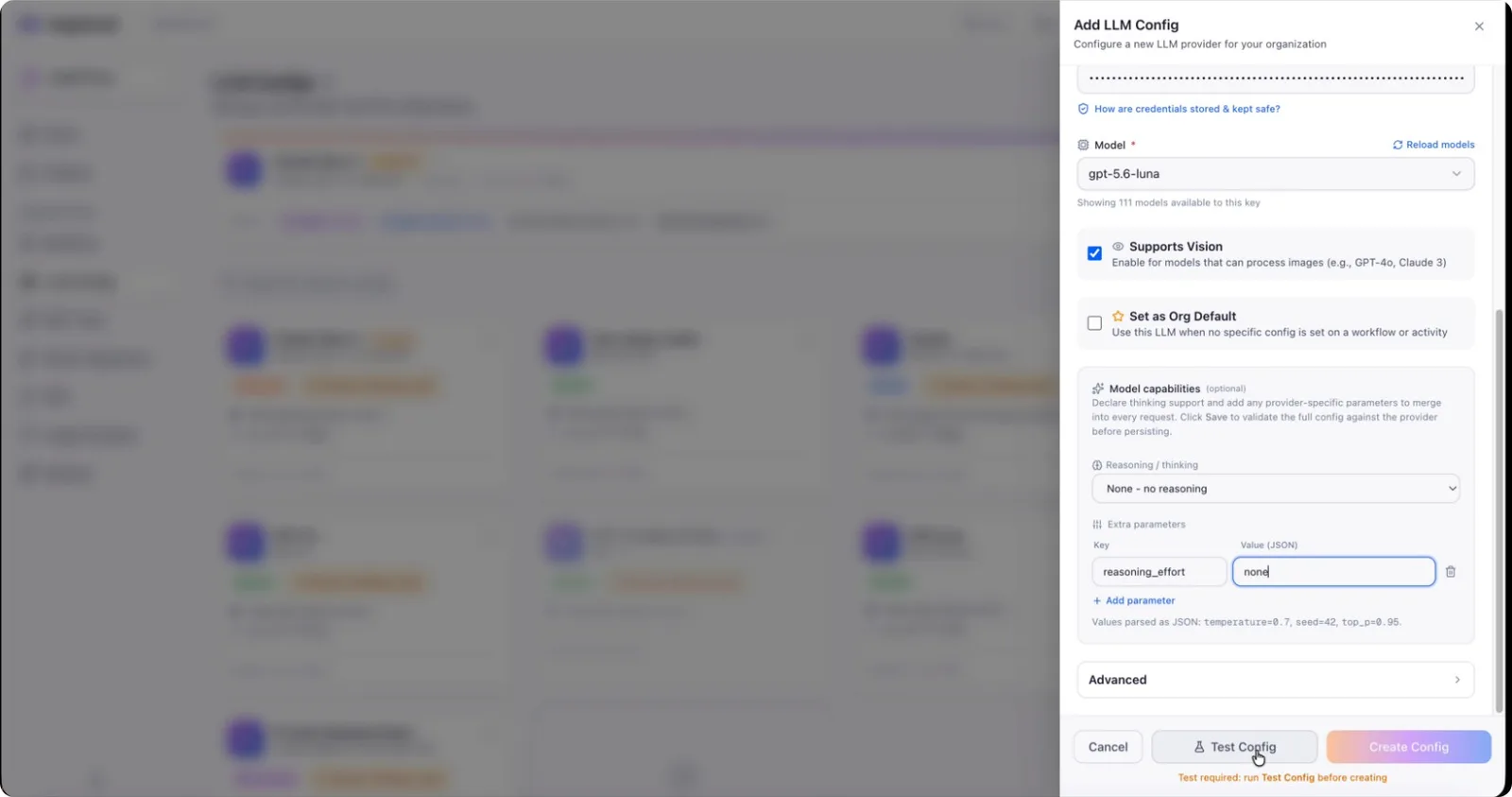This screenshot has width=1512, height=797.
Task: Uncheck the Supports Vision checkbox
Action: (1094, 253)
